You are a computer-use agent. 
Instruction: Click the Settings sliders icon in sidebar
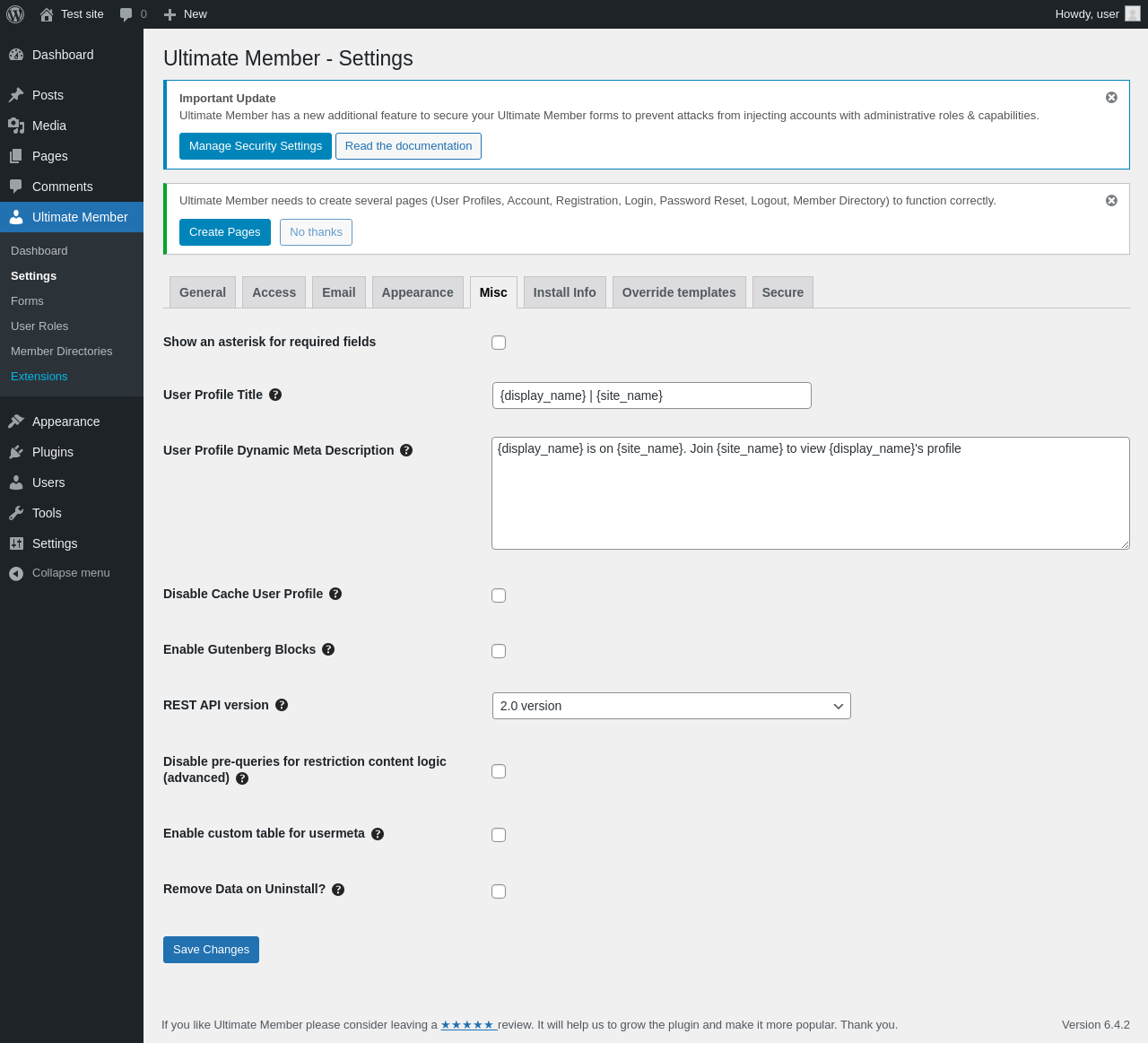point(16,543)
